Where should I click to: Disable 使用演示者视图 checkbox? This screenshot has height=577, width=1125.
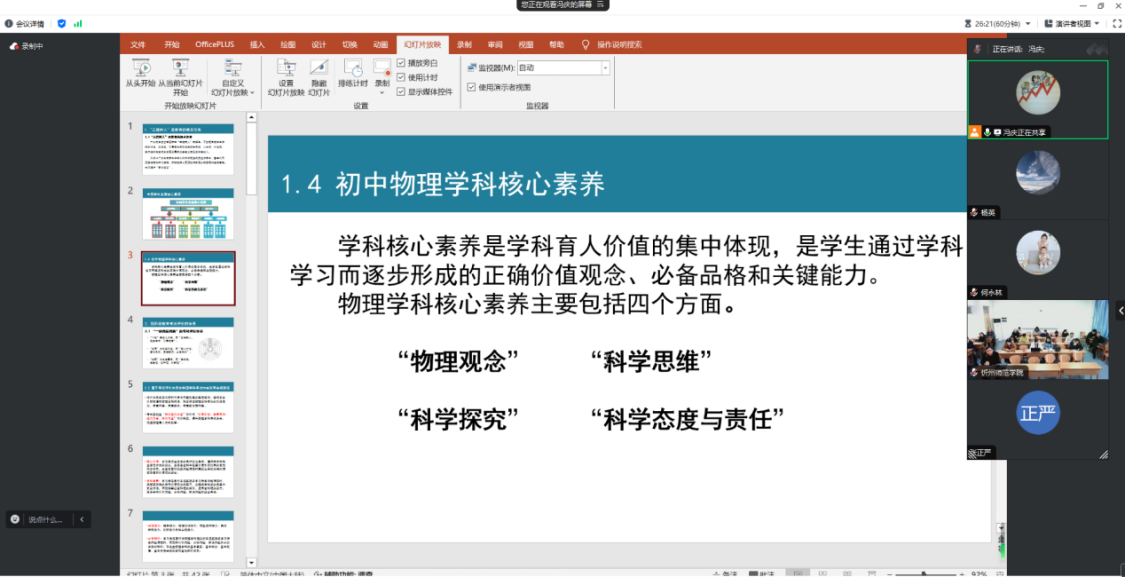click(x=472, y=87)
